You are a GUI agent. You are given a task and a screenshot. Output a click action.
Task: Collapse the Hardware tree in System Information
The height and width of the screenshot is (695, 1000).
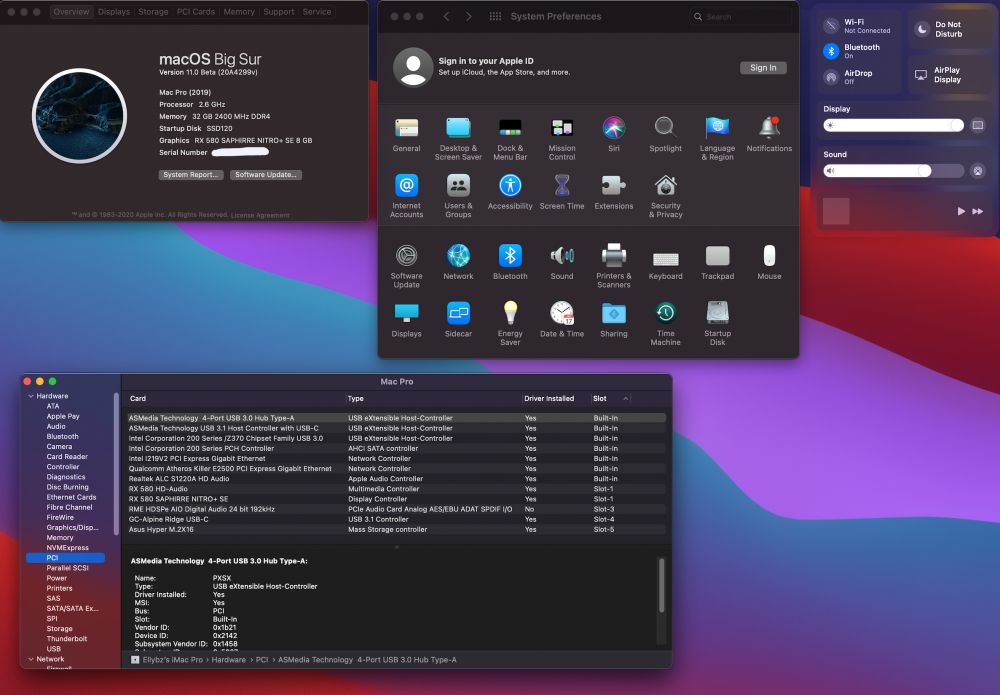[x=31, y=396]
